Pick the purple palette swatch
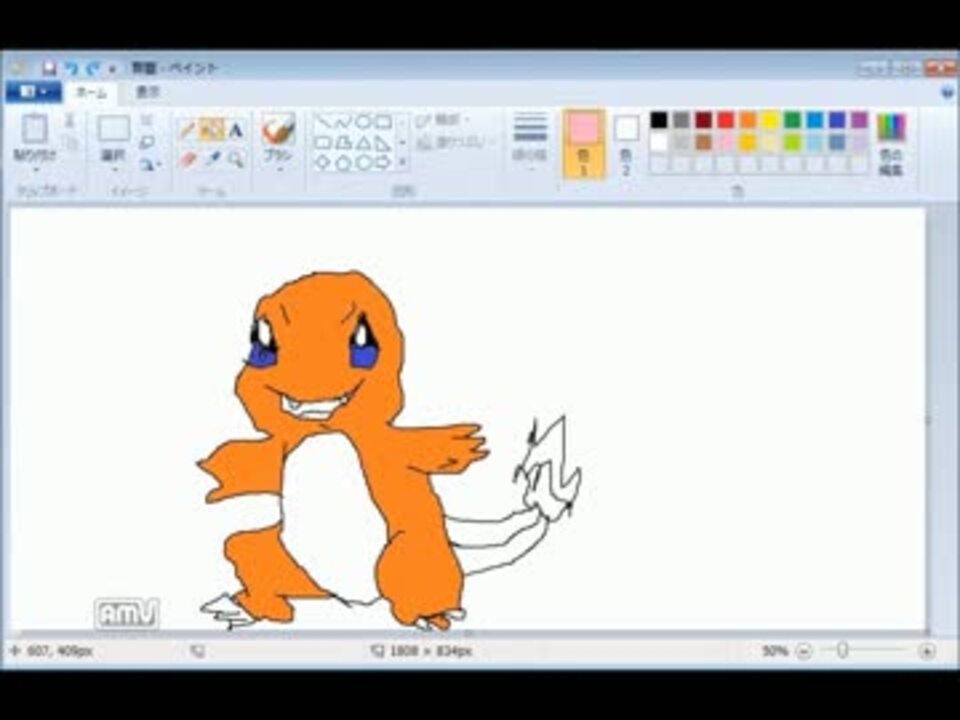The image size is (960, 720). pos(859,120)
